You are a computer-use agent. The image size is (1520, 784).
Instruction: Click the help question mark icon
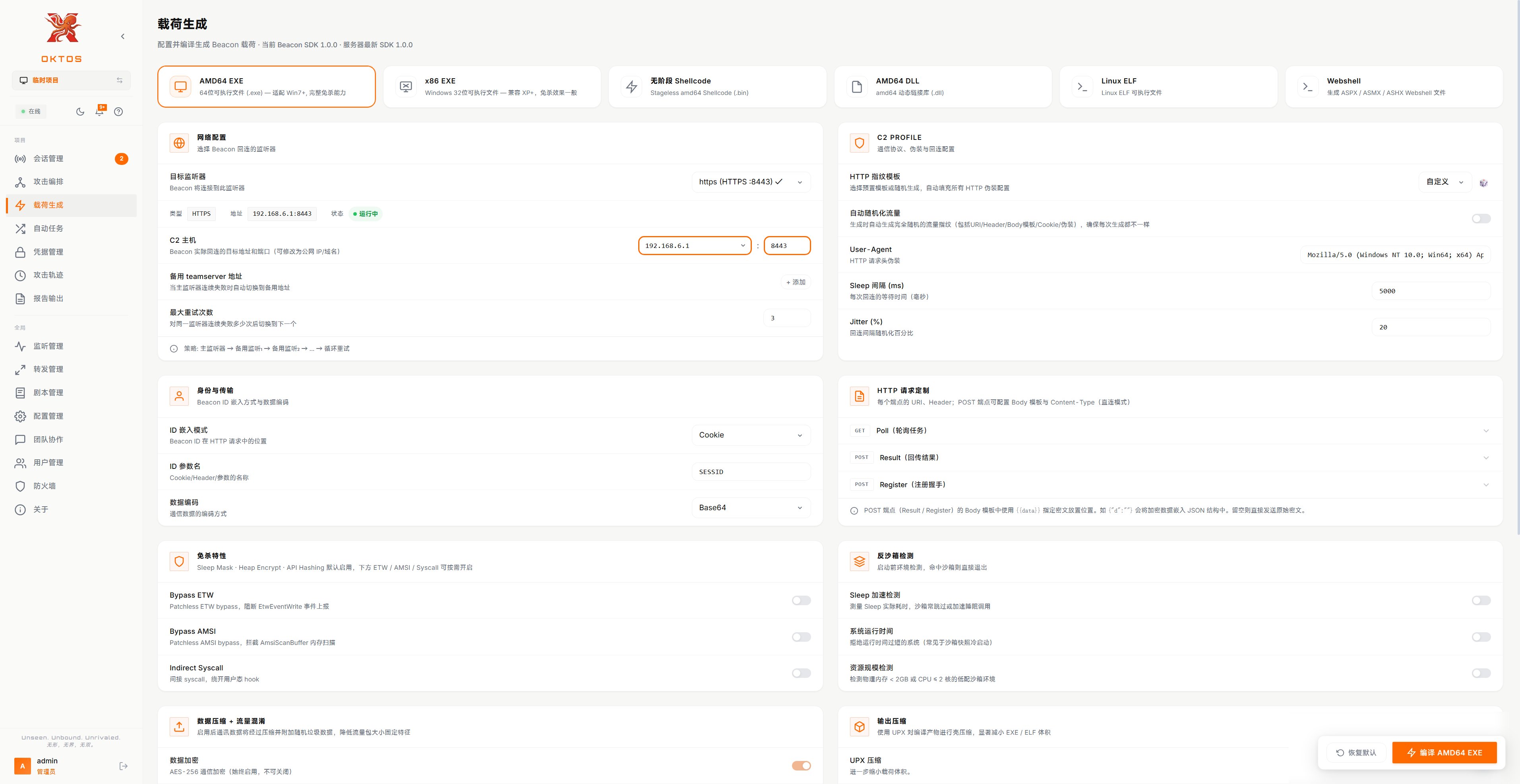118,112
